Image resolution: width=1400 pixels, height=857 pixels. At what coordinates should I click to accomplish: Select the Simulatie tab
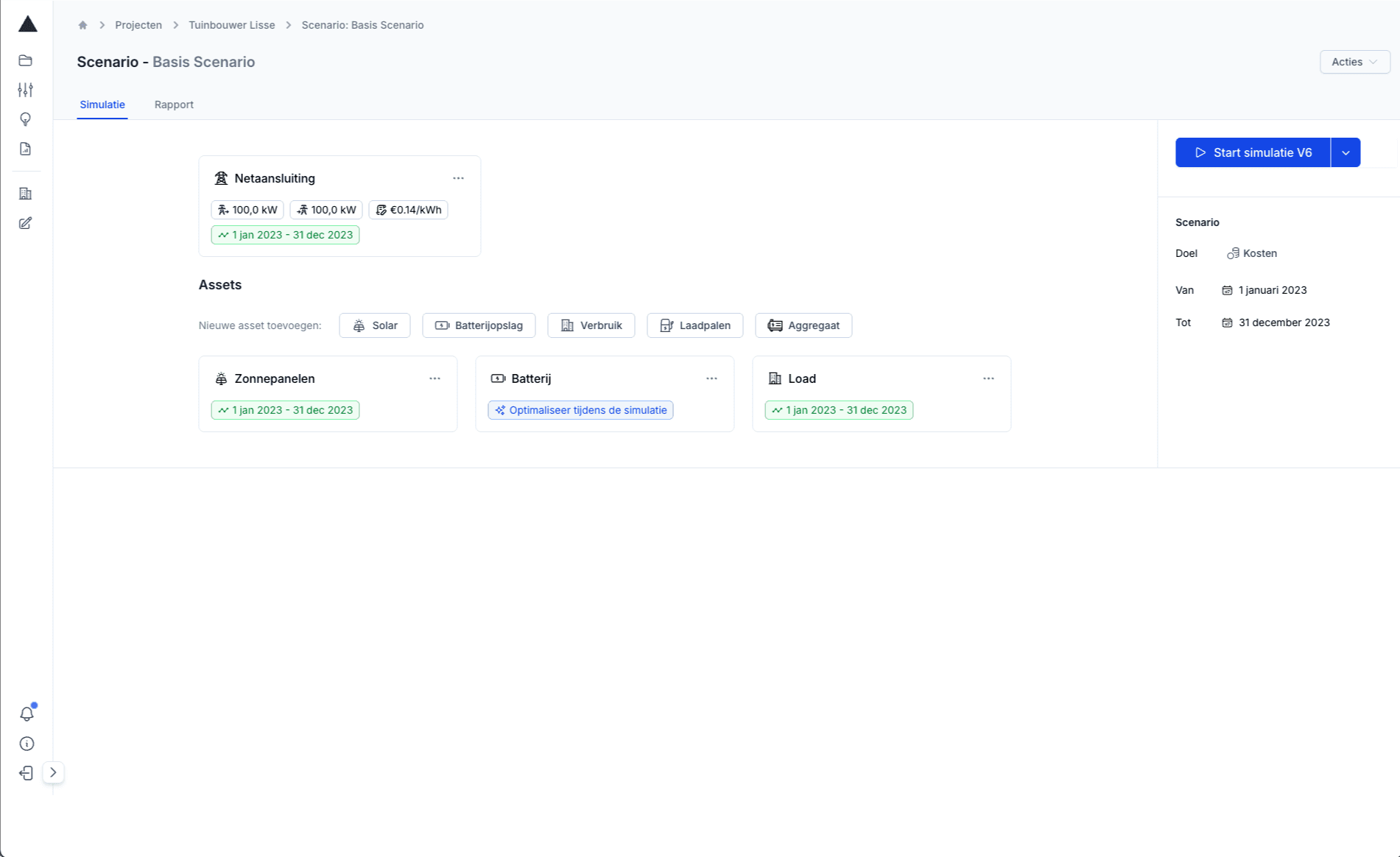click(x=102, y=105)
